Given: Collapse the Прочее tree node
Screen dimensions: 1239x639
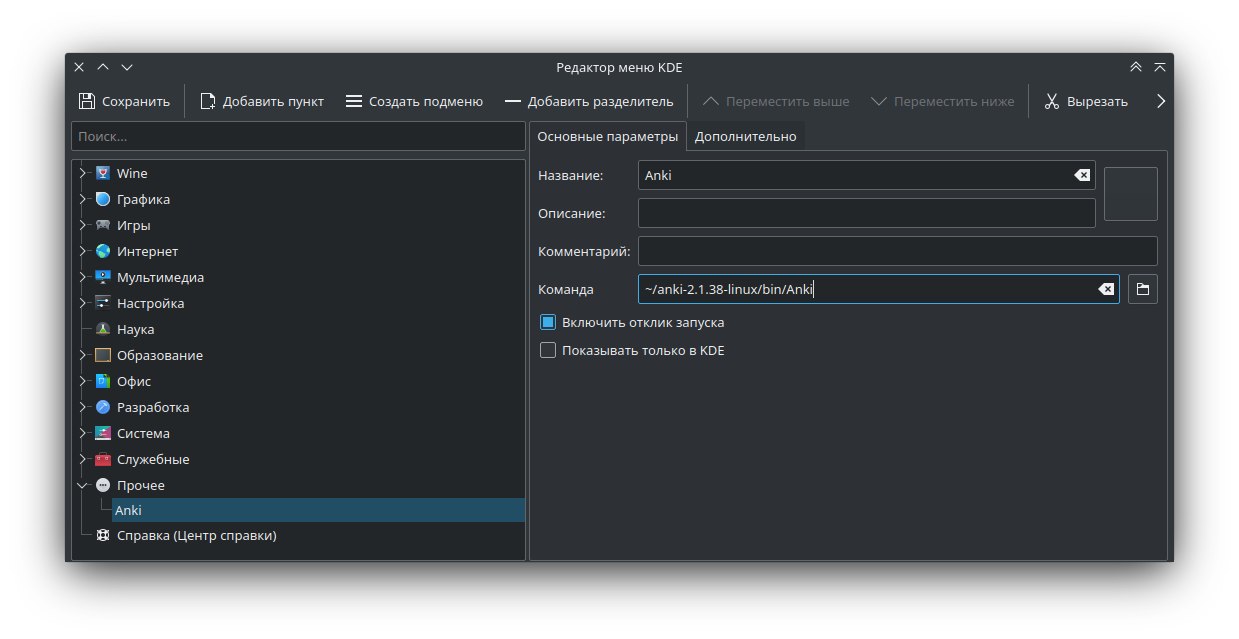Looking at the screenshot, I should 84,485.
